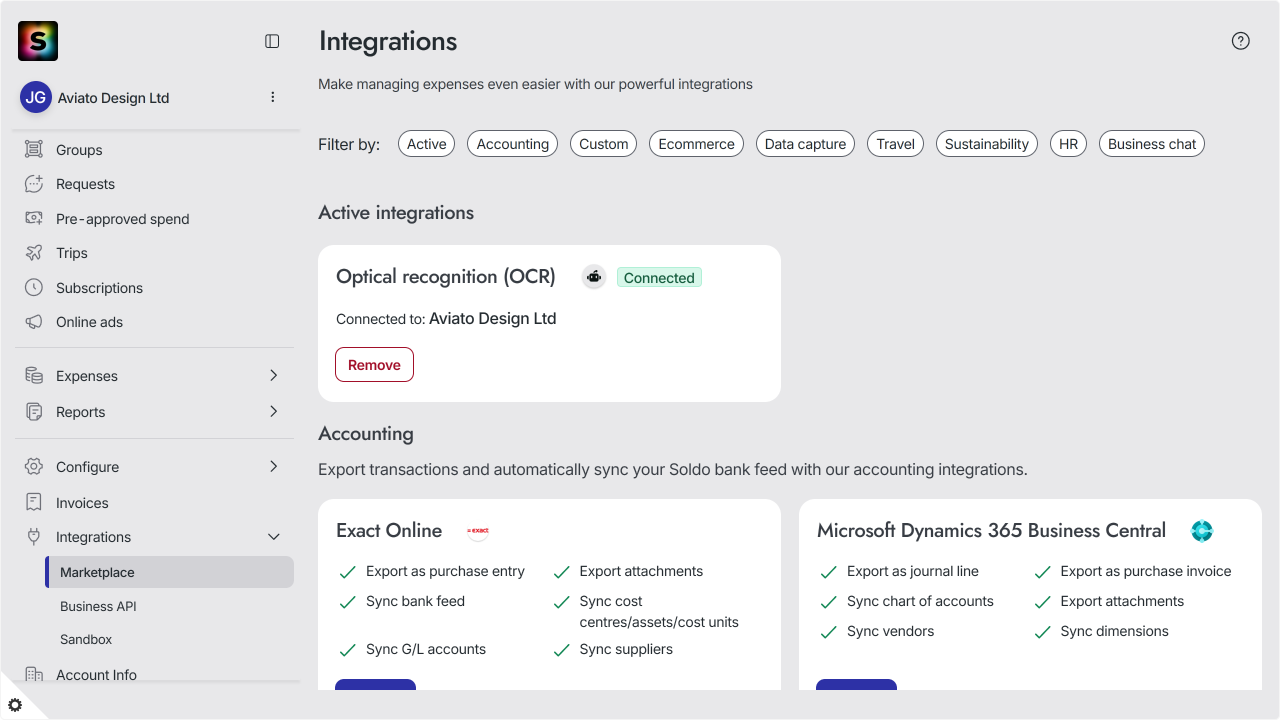Screen dimensions: 1280x720
Task: Open Online ads in the sidebar
Action: point(89,322)
